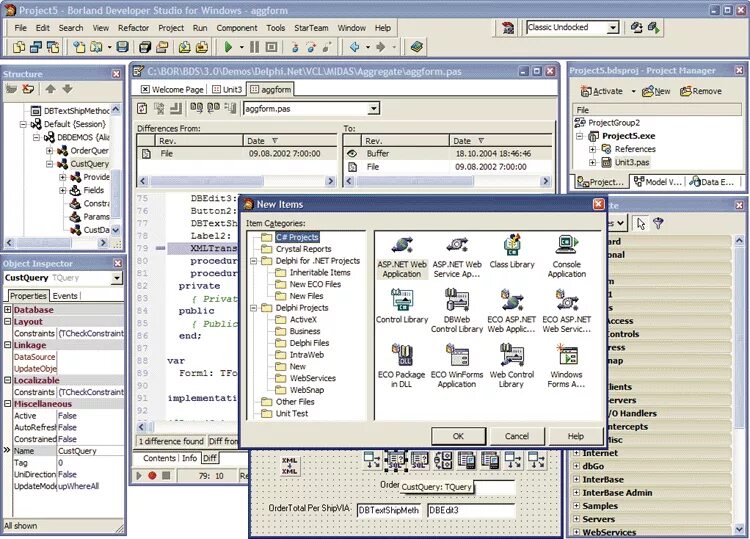Click the DBEdit3 field on form

click(471, 510)
